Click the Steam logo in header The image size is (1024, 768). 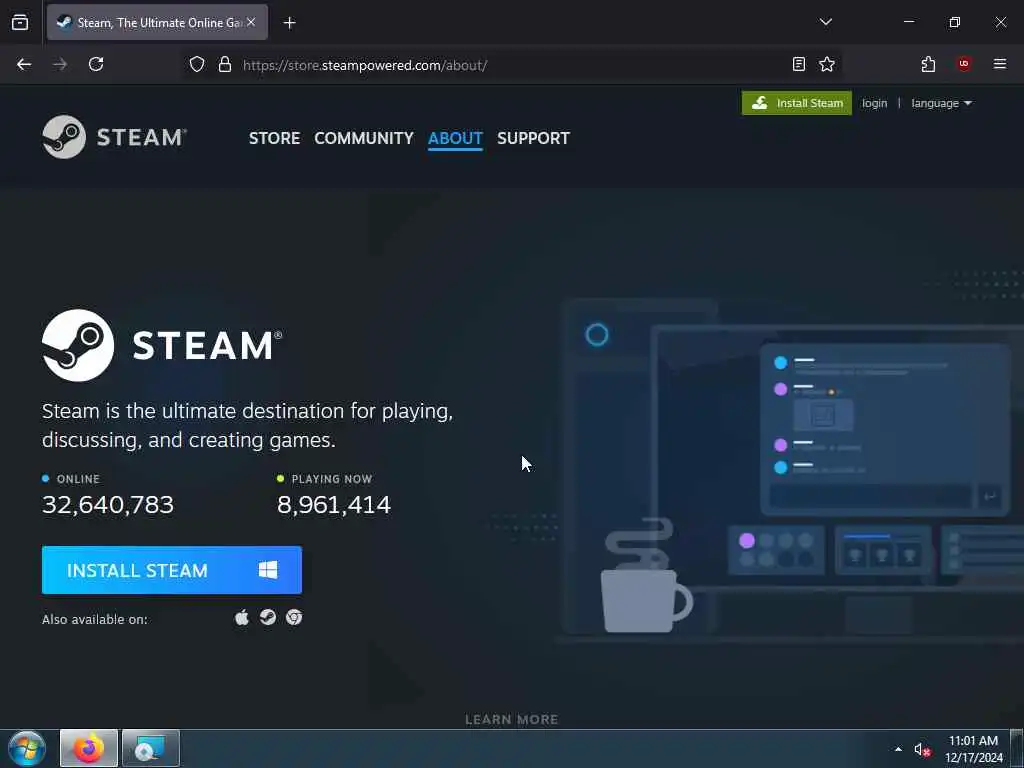coord(114,137)
